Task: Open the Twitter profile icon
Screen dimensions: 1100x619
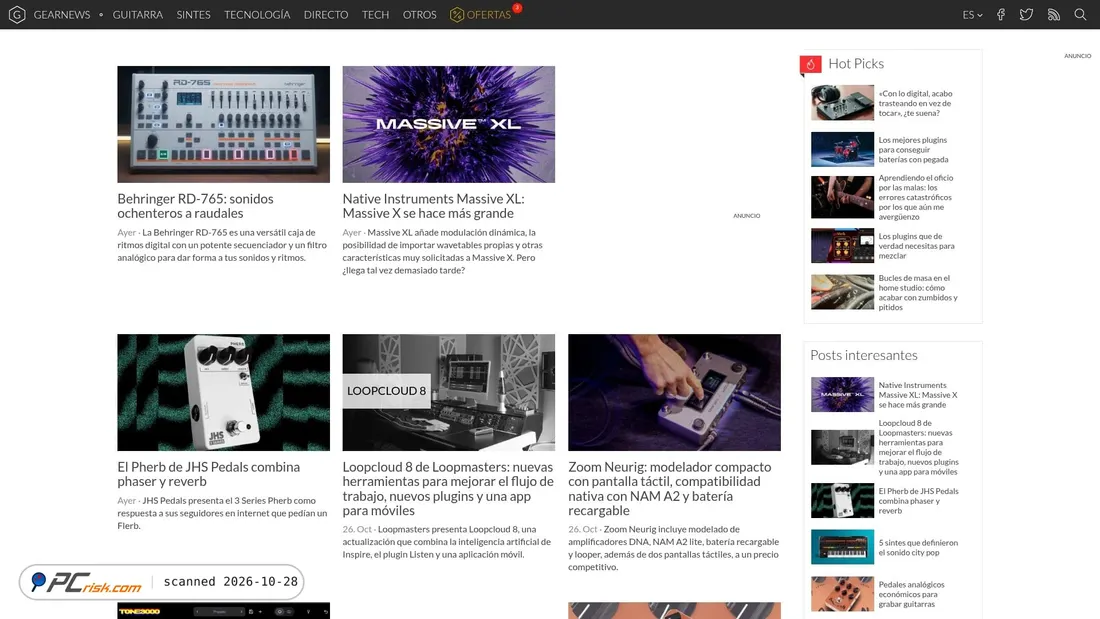Action: (1026, 15)
